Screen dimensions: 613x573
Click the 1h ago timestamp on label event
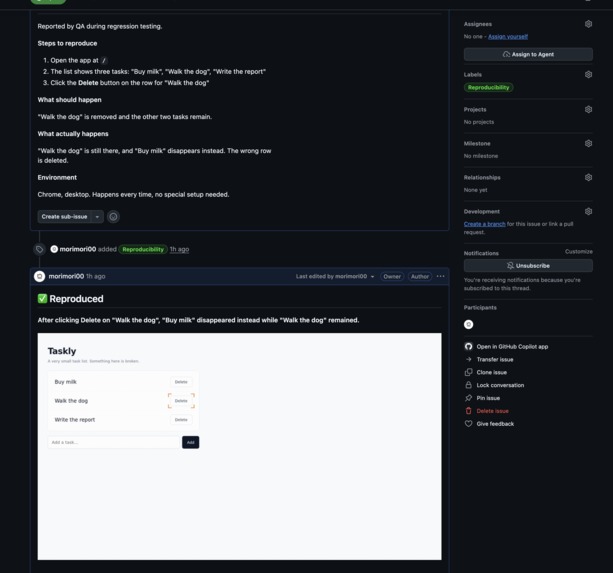[179, 249]
